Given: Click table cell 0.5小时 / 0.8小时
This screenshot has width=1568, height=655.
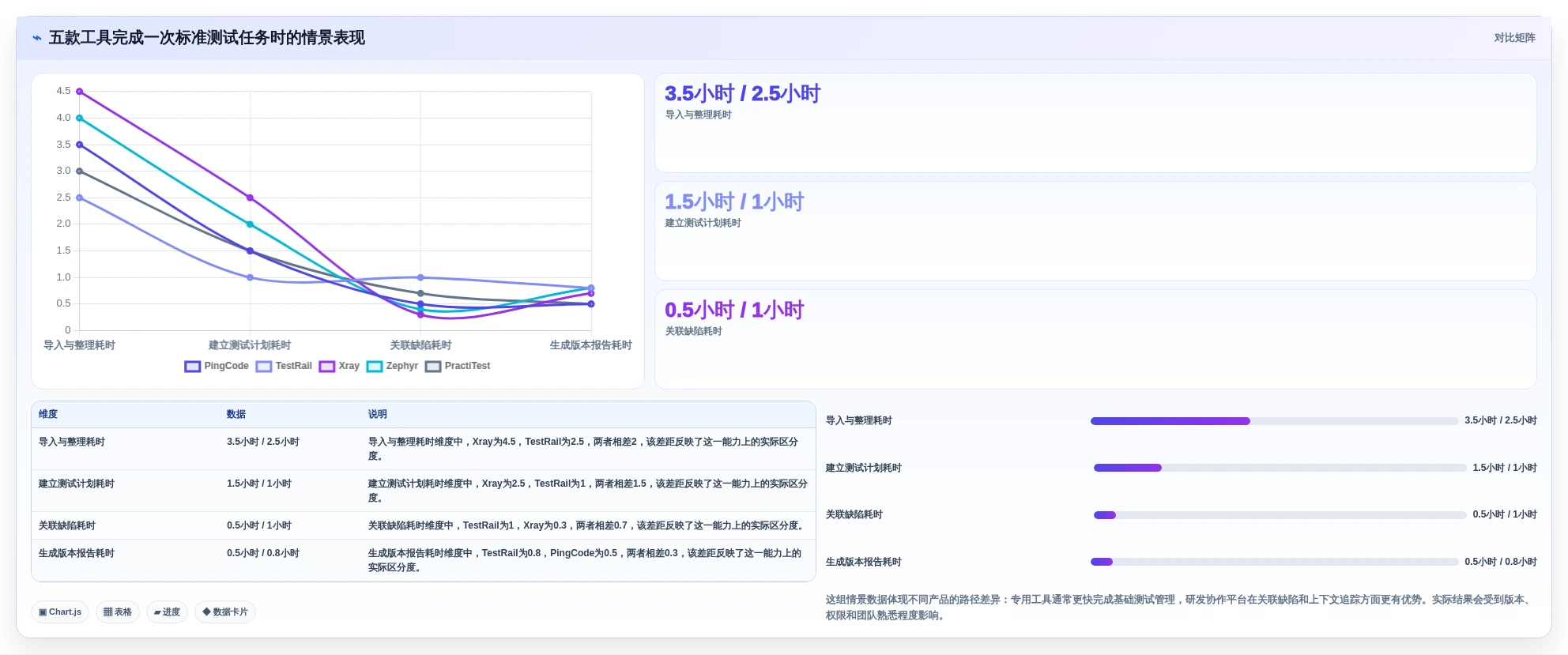Looking at the screenshot, I should pos(263,553).
